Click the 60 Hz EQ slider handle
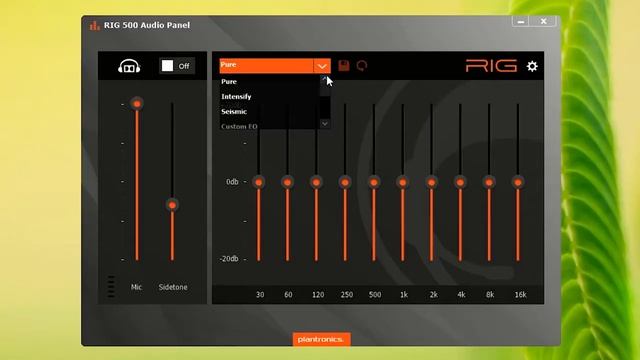This screenshot has width=640, height=360. (287, 182)
